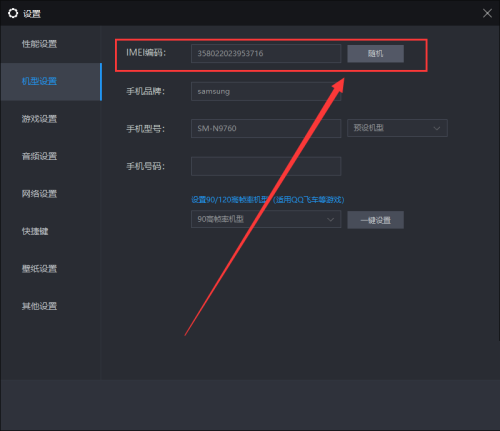Screen dimensions: 500x431
Task: Click the IMEI编码 input field
Action: [x=266, y=53]
